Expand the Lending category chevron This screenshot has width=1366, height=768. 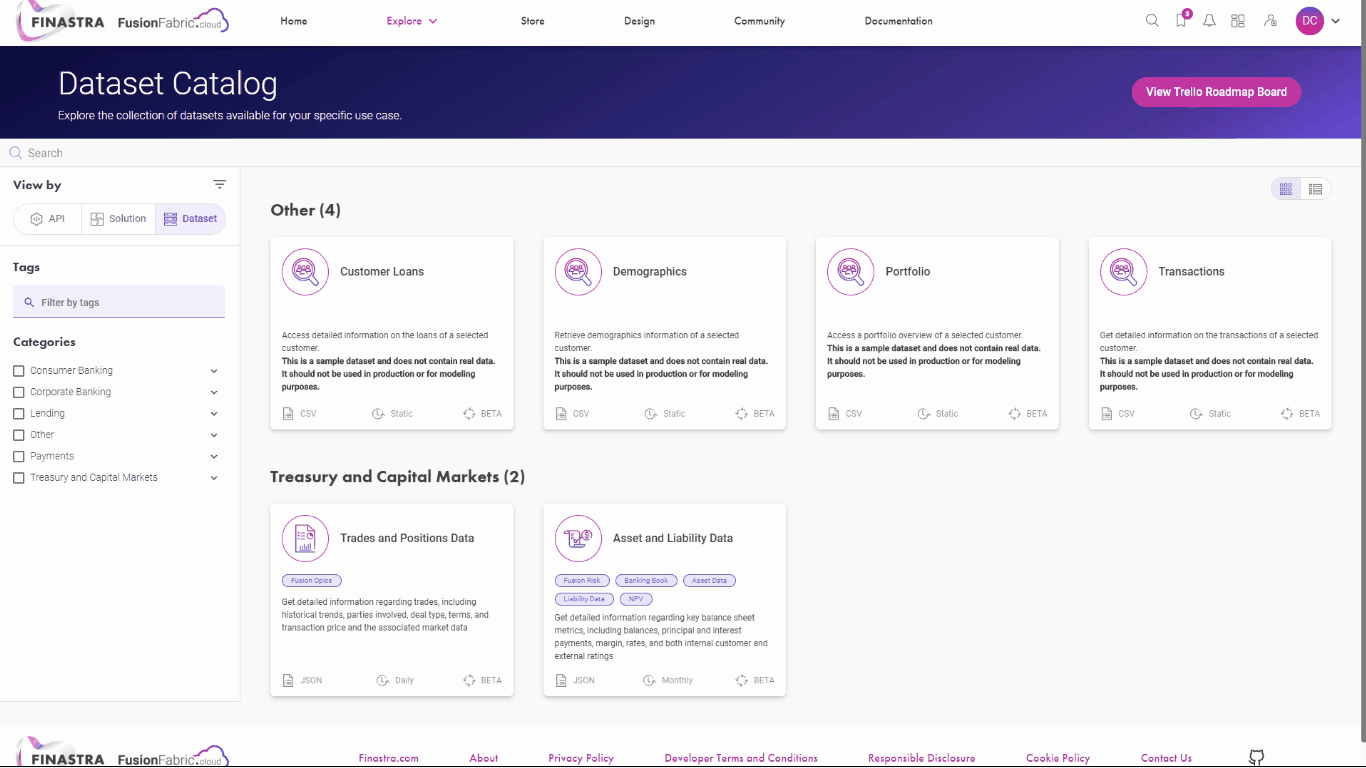click(x=214, y=414)
